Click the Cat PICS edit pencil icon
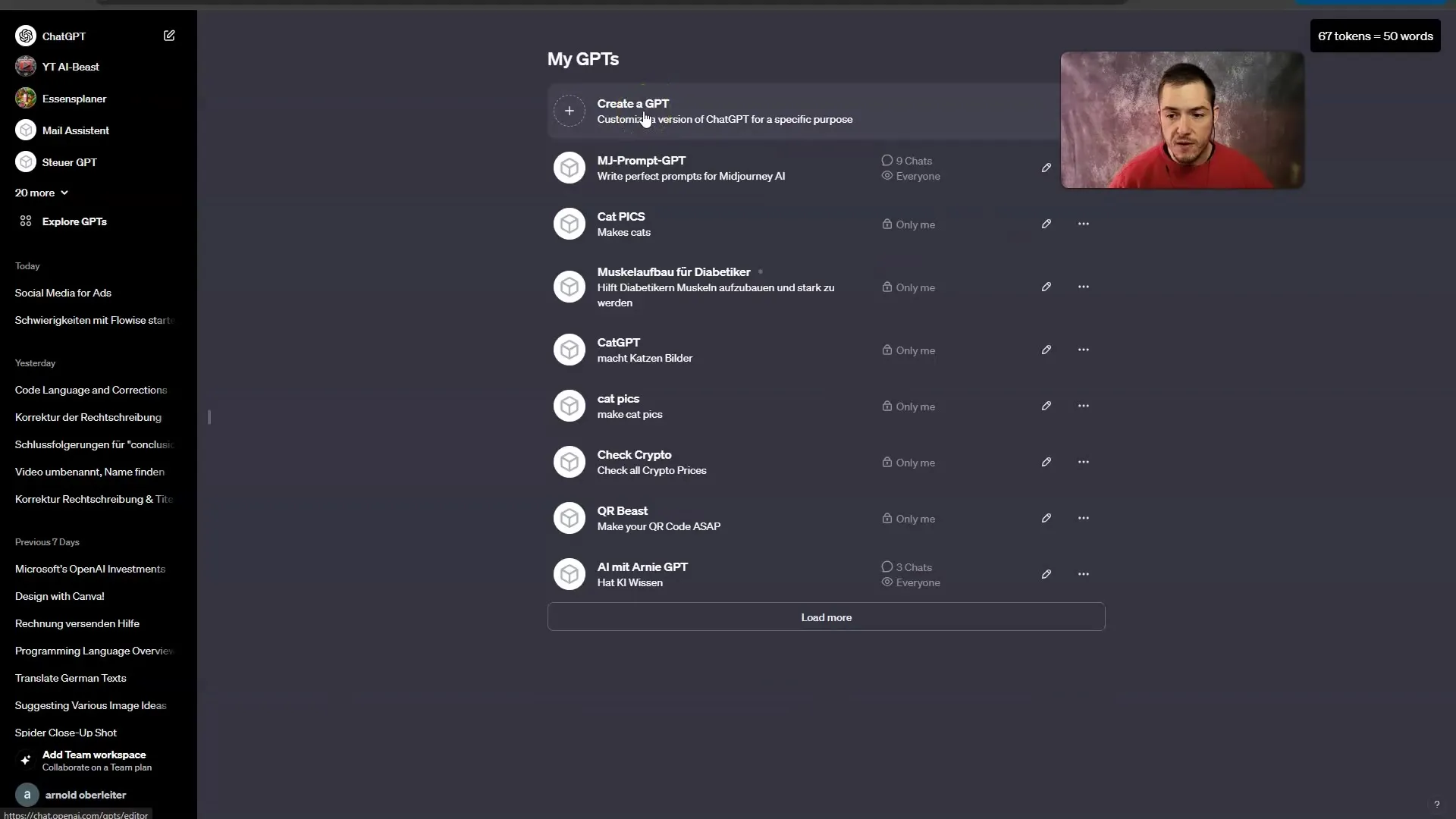This screenshot has width=1456, height=819. (x=1046, y=223)
